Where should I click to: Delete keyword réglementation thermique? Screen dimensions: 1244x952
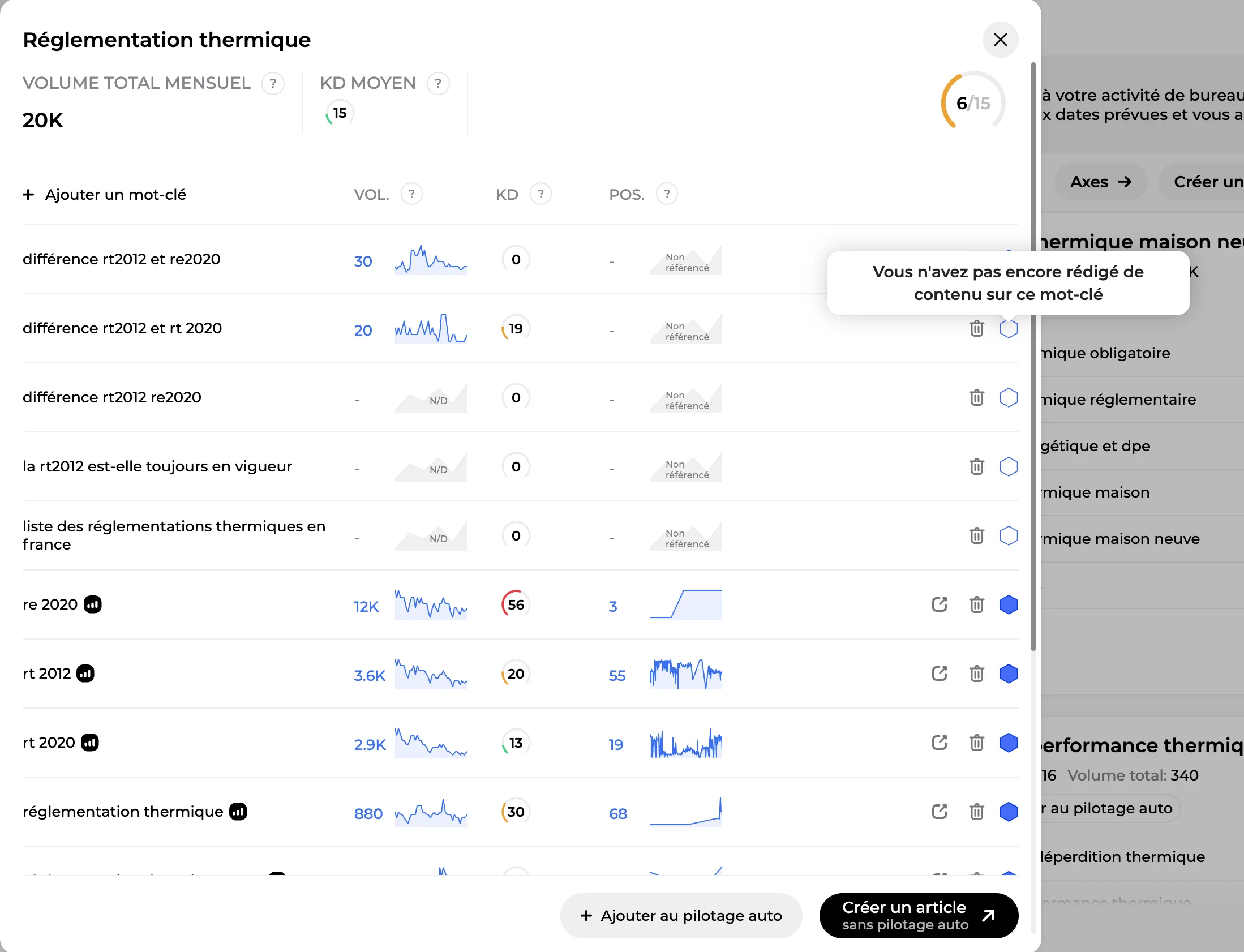tap(976, 812)
